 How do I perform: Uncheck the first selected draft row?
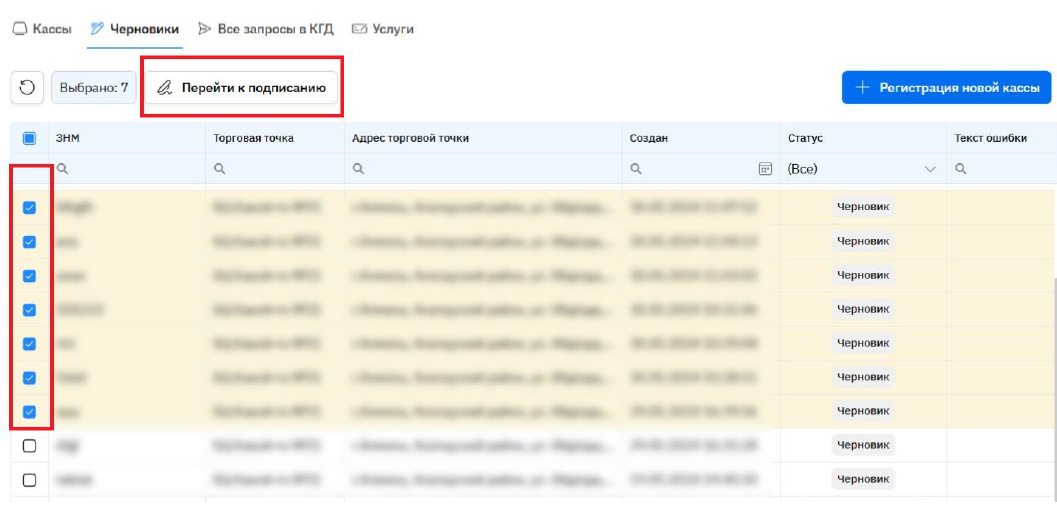[29, 208]
